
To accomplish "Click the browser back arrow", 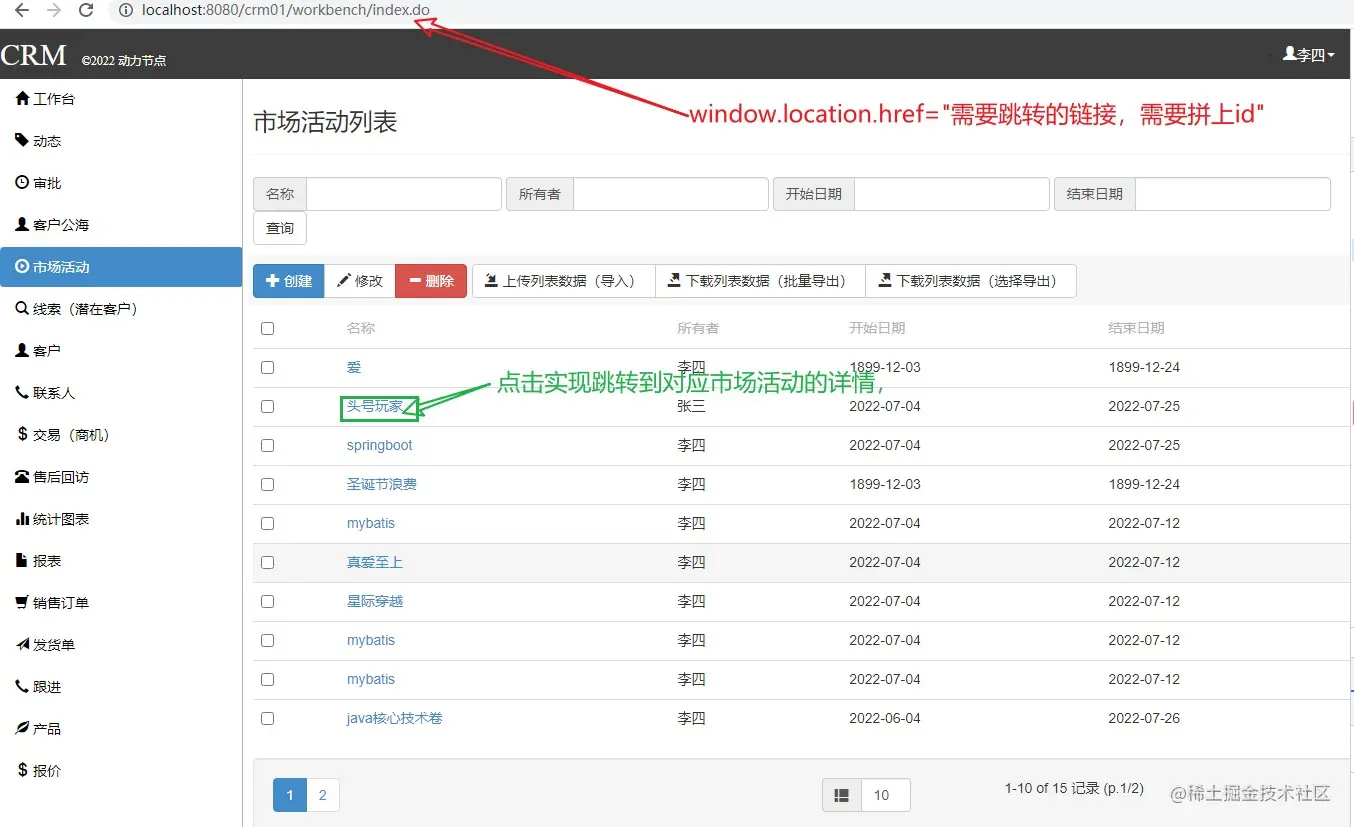I will click(x=22, y=11).
